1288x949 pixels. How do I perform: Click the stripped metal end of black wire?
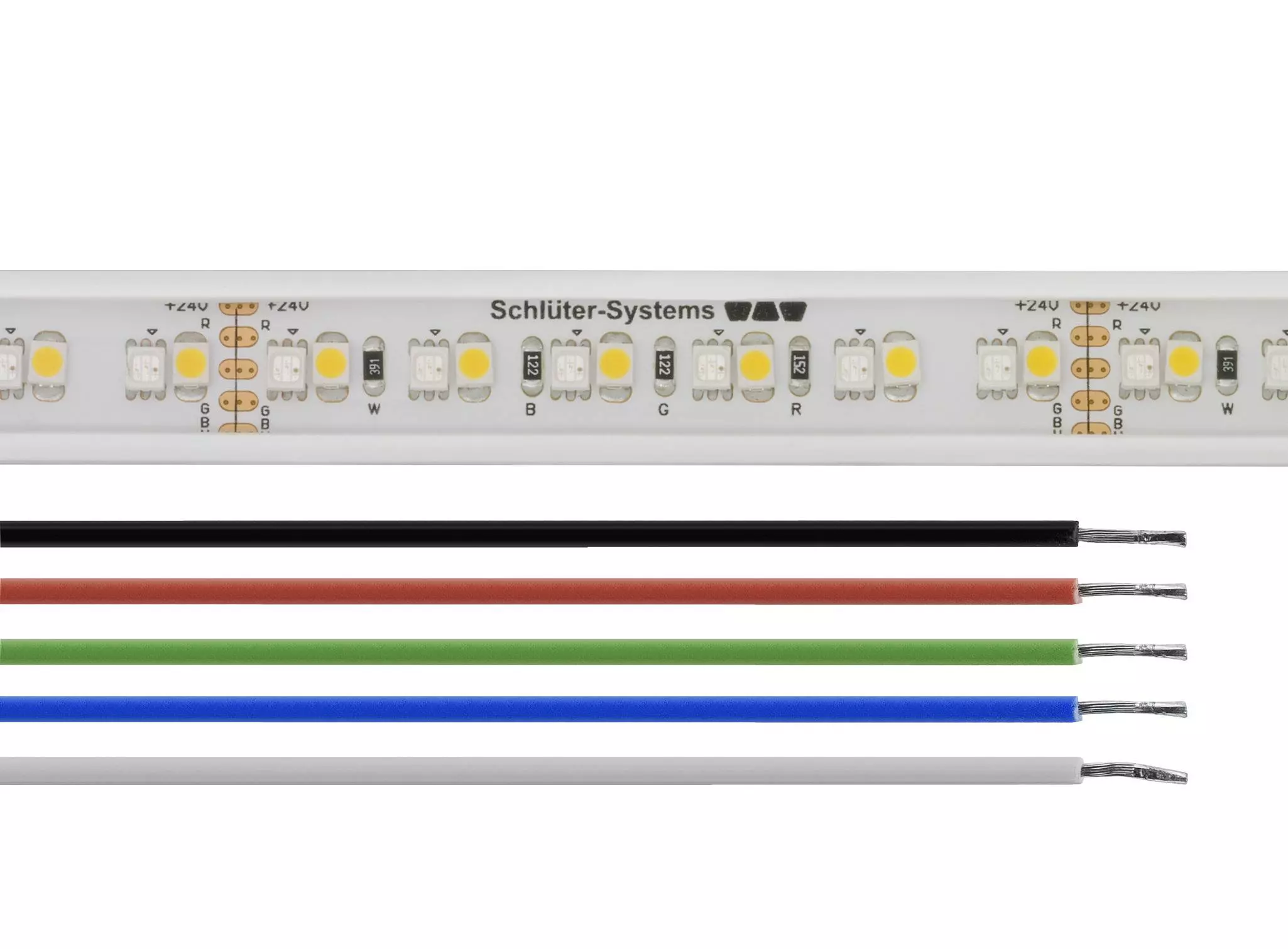click(x=1132, y=538)
